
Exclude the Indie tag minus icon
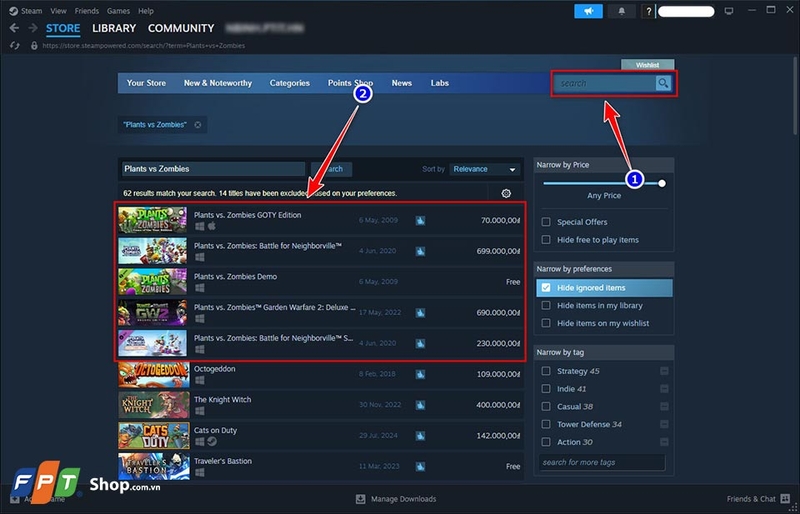(x=664, y=389)
